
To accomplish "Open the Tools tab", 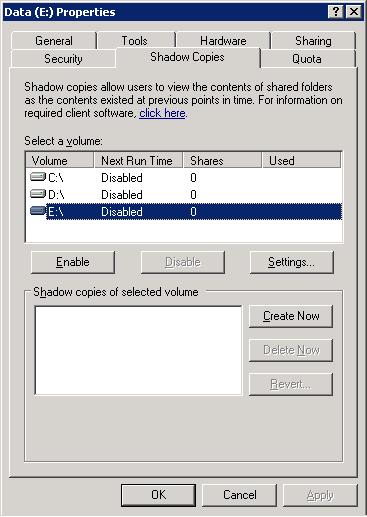I will point(136,41).
